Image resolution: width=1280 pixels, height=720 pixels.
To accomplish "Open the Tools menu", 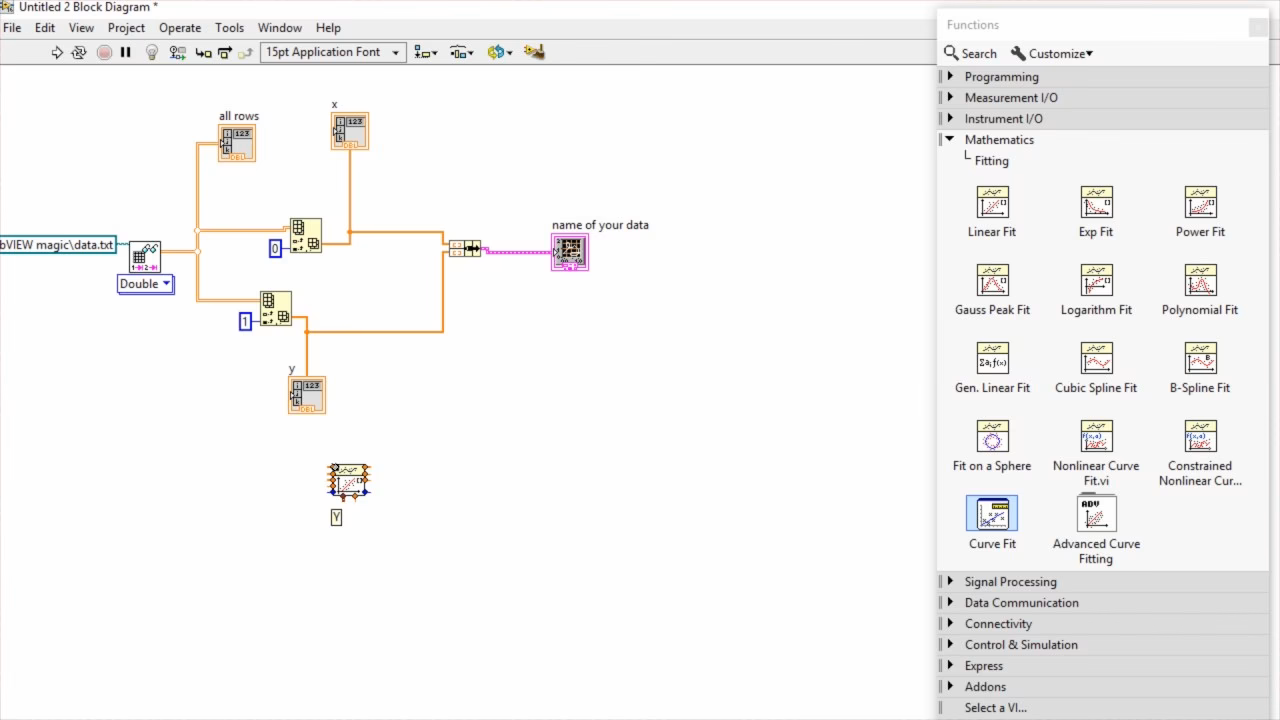I will coord(229,27).
